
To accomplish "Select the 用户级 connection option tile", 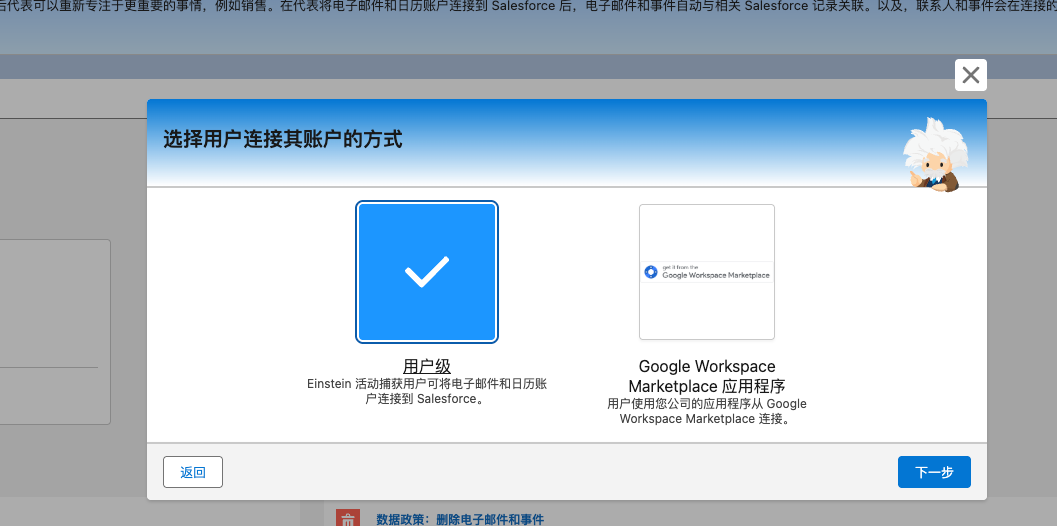I will (x=427, y=272).
